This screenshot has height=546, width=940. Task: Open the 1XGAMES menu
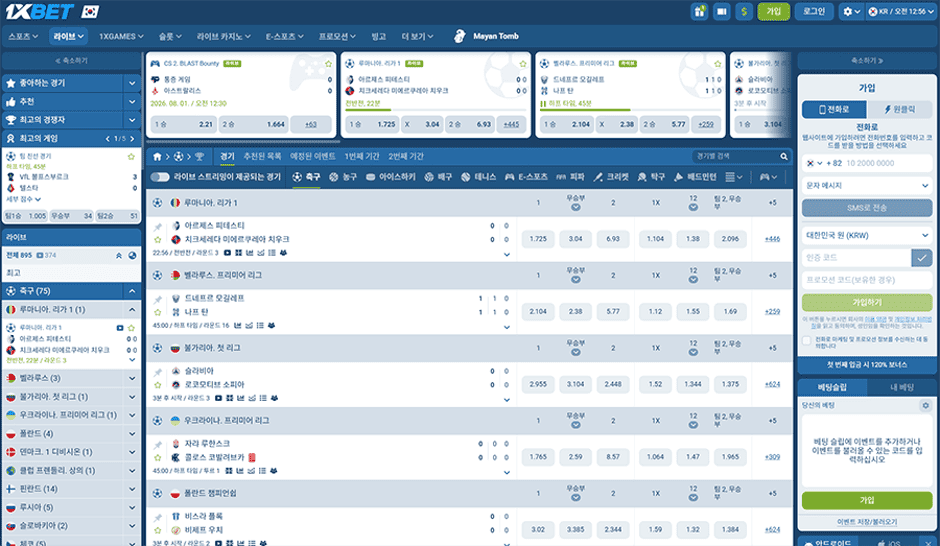click(121, 36)
